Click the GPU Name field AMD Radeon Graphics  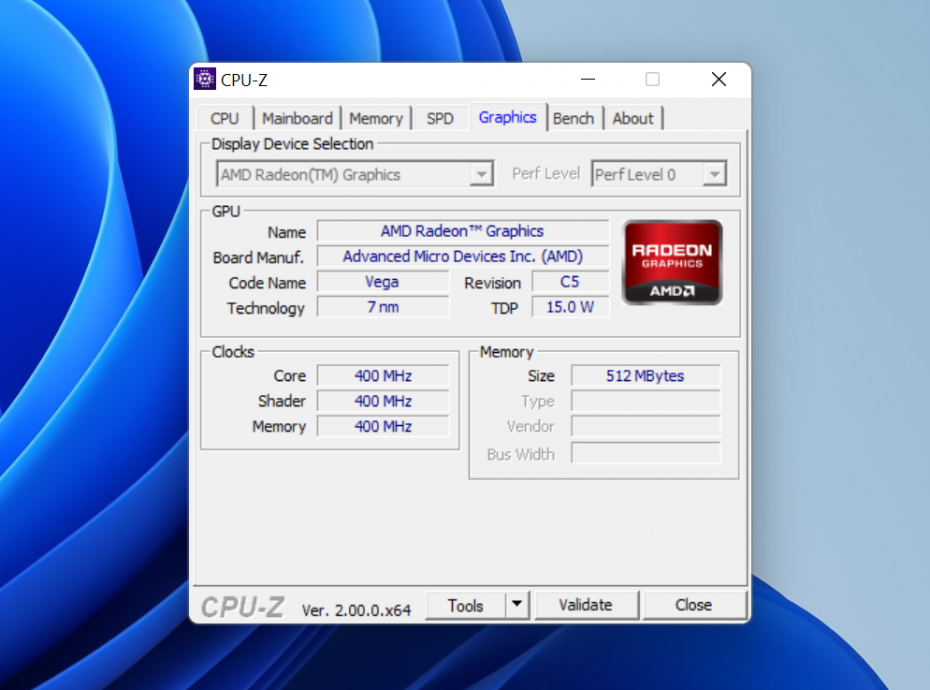pos(463,231)
